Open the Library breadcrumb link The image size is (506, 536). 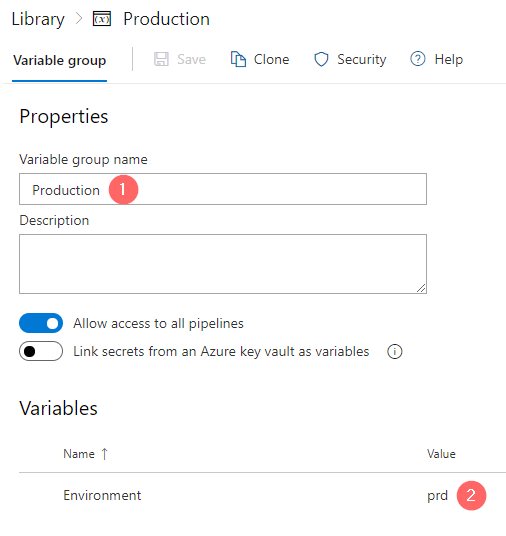click(x=38, y=19)
